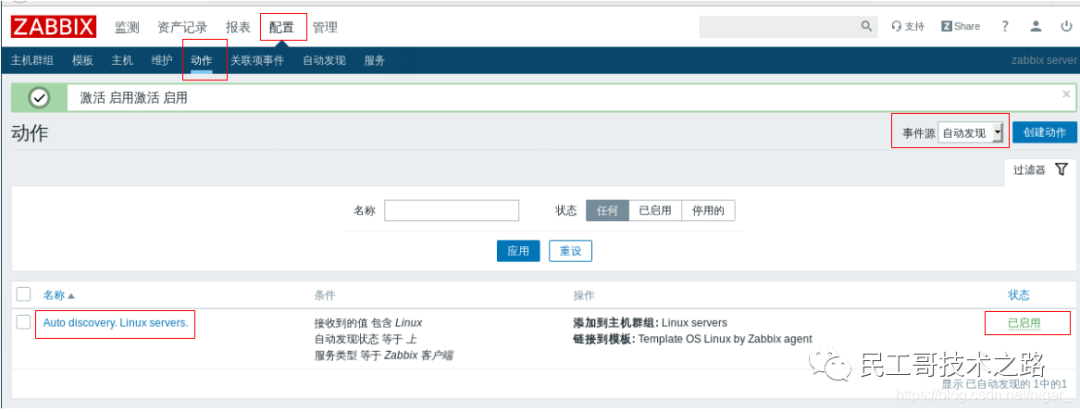Viewport: 1080px width, 412px height.
Task: Open the 配置 menu
Action: (x=281, y=28)
